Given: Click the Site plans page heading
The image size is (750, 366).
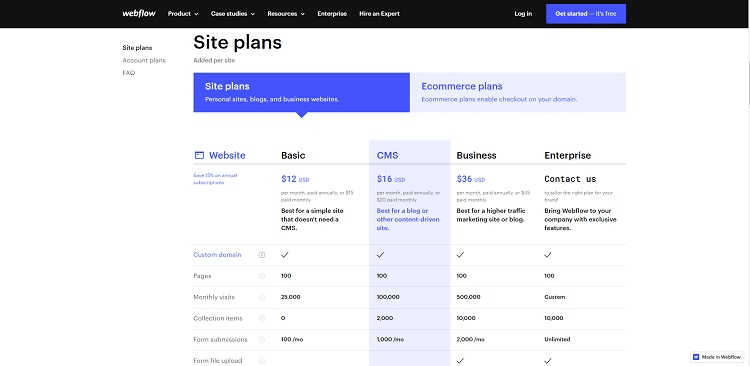Looking at the screenshot, I should 237,43.
